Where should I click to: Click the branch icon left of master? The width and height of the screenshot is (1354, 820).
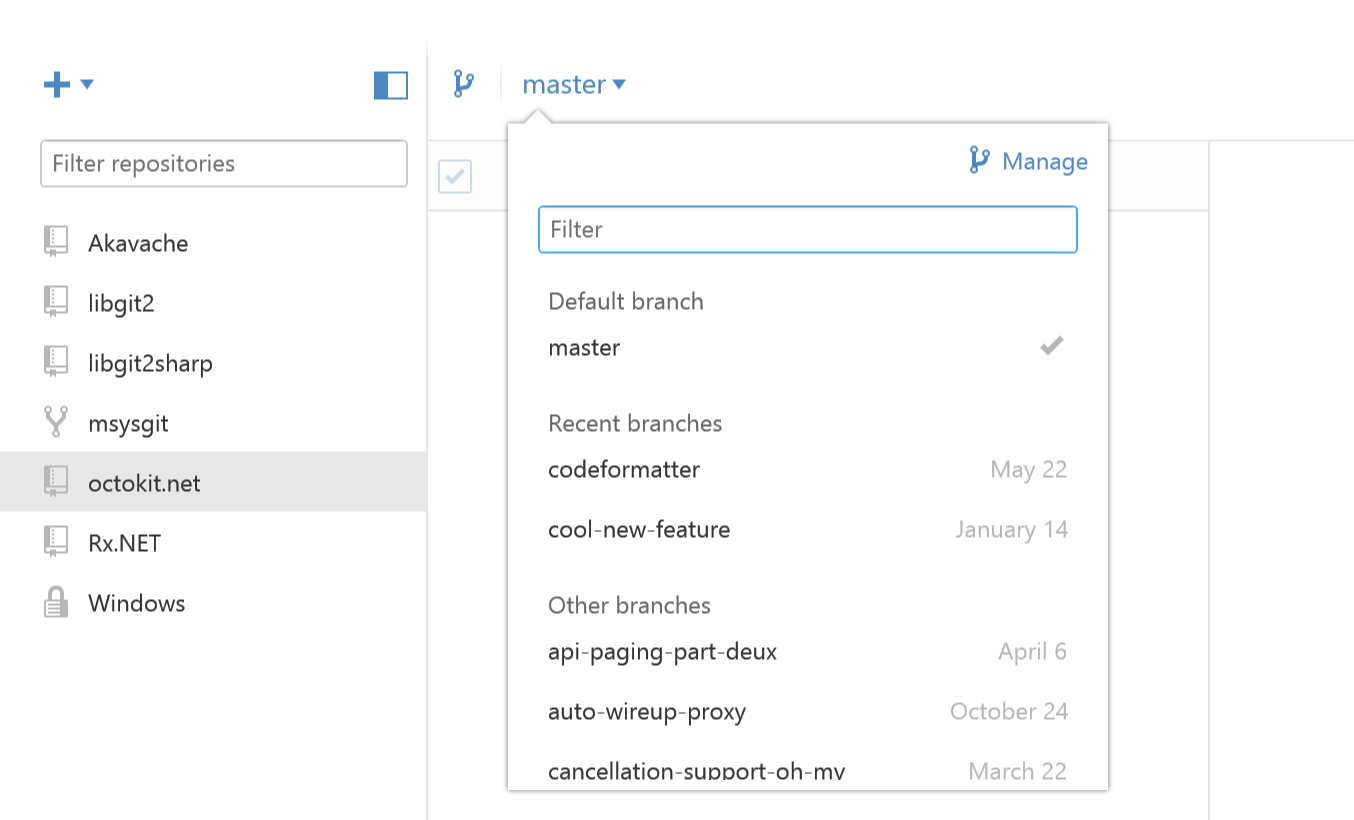(x=463, y=84)
